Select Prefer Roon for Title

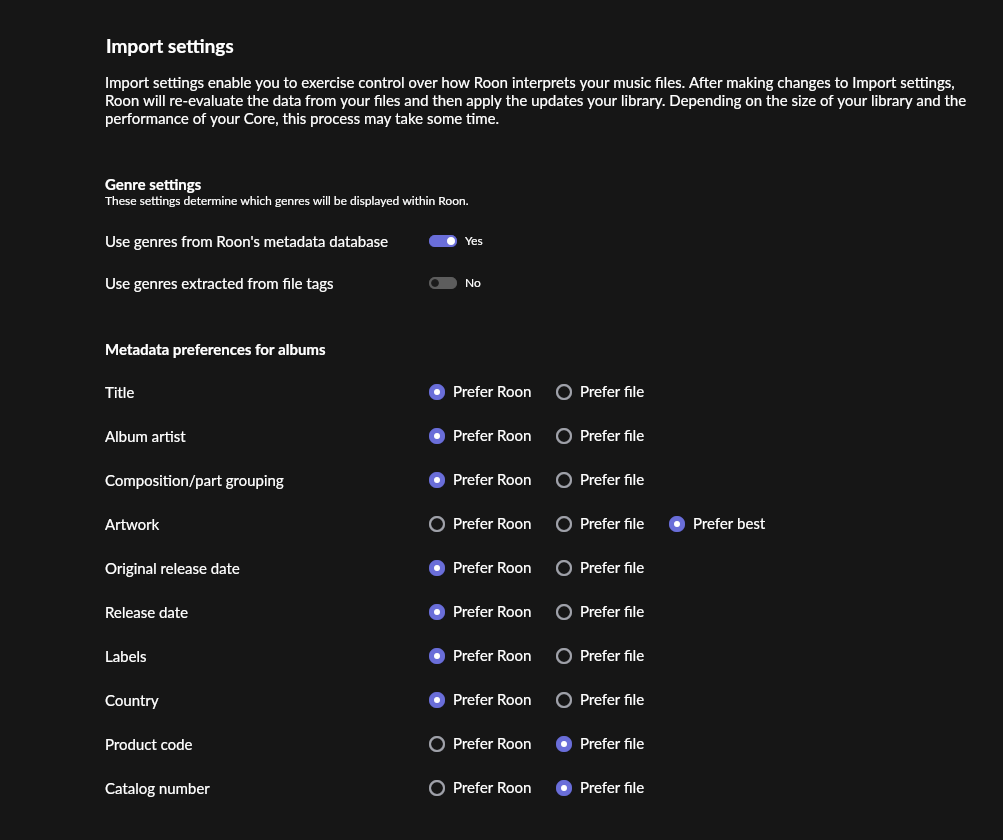pyautogui.click(x=437, y=392)
